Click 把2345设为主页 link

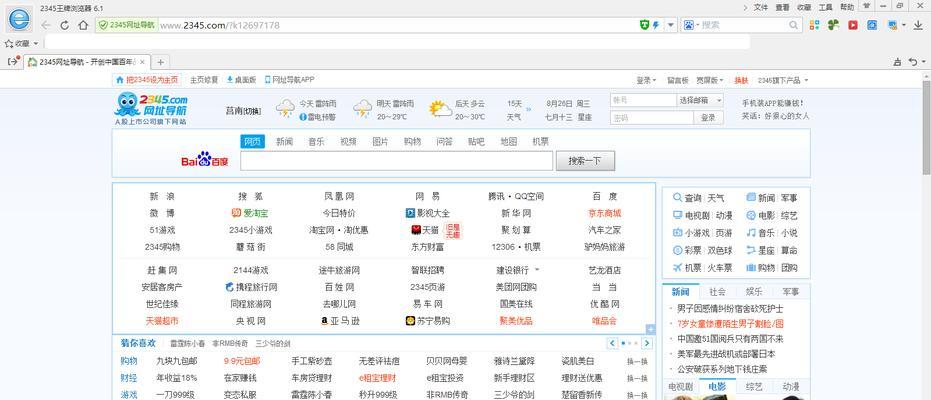coord(147,80)
